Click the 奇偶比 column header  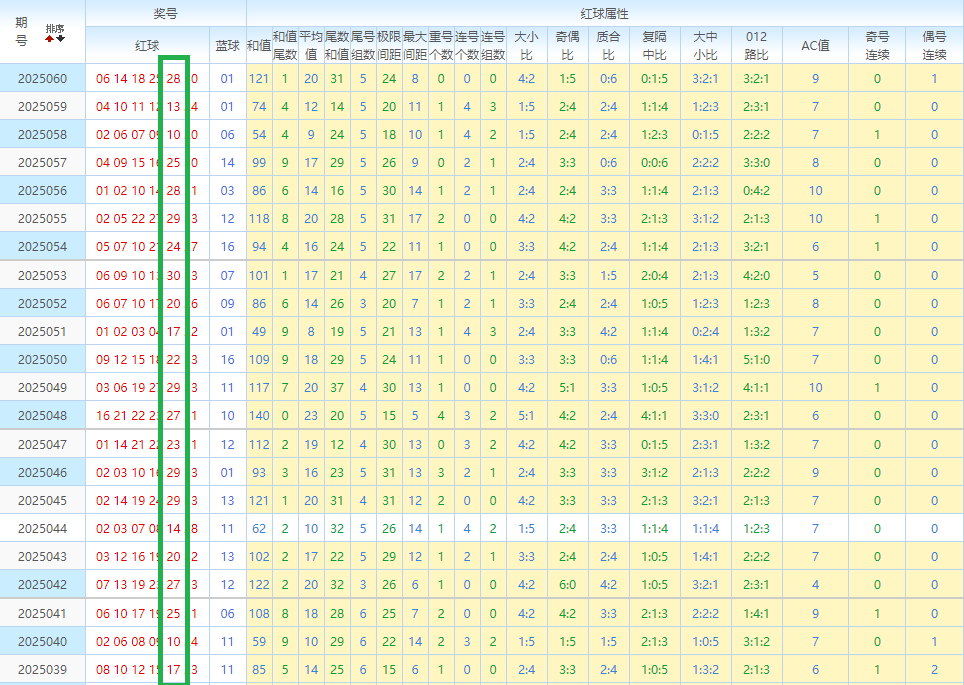[567, 45]
